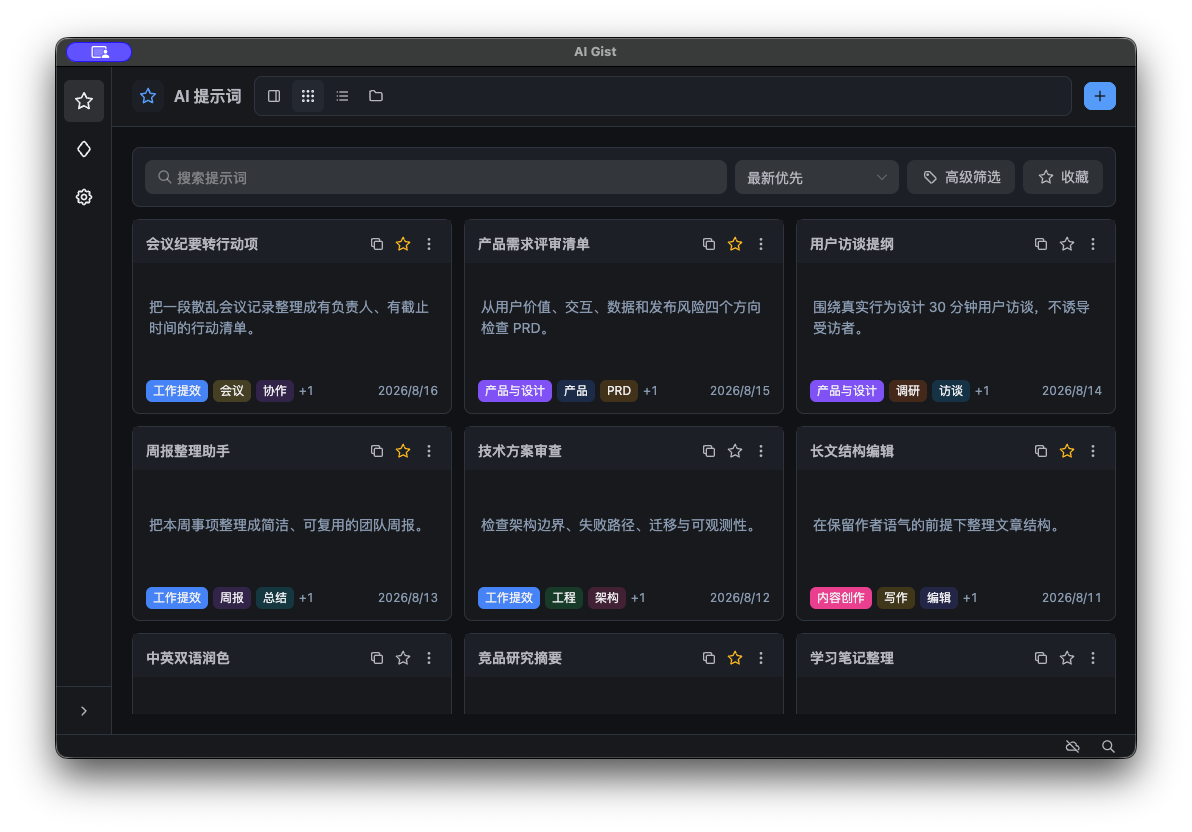Copy the 用户访谈提纲 prompt
The image size is (1192, 832).
(x=1041, y=244)
